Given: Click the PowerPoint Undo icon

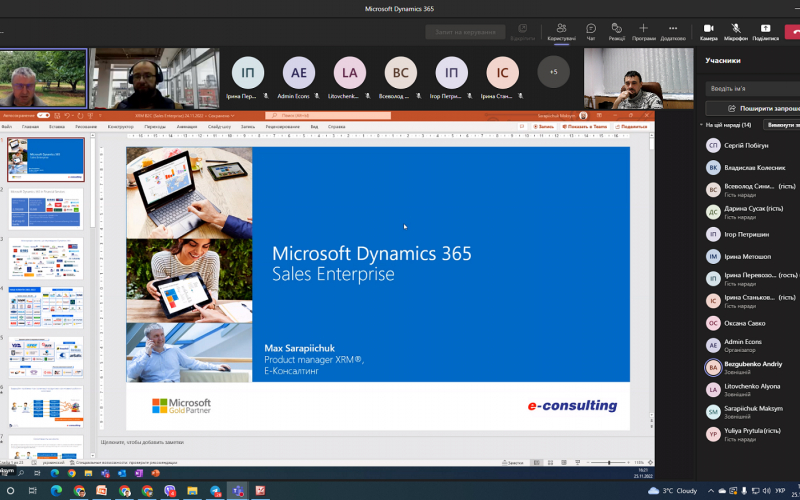Looking at the screenshot, I should 67,116.
